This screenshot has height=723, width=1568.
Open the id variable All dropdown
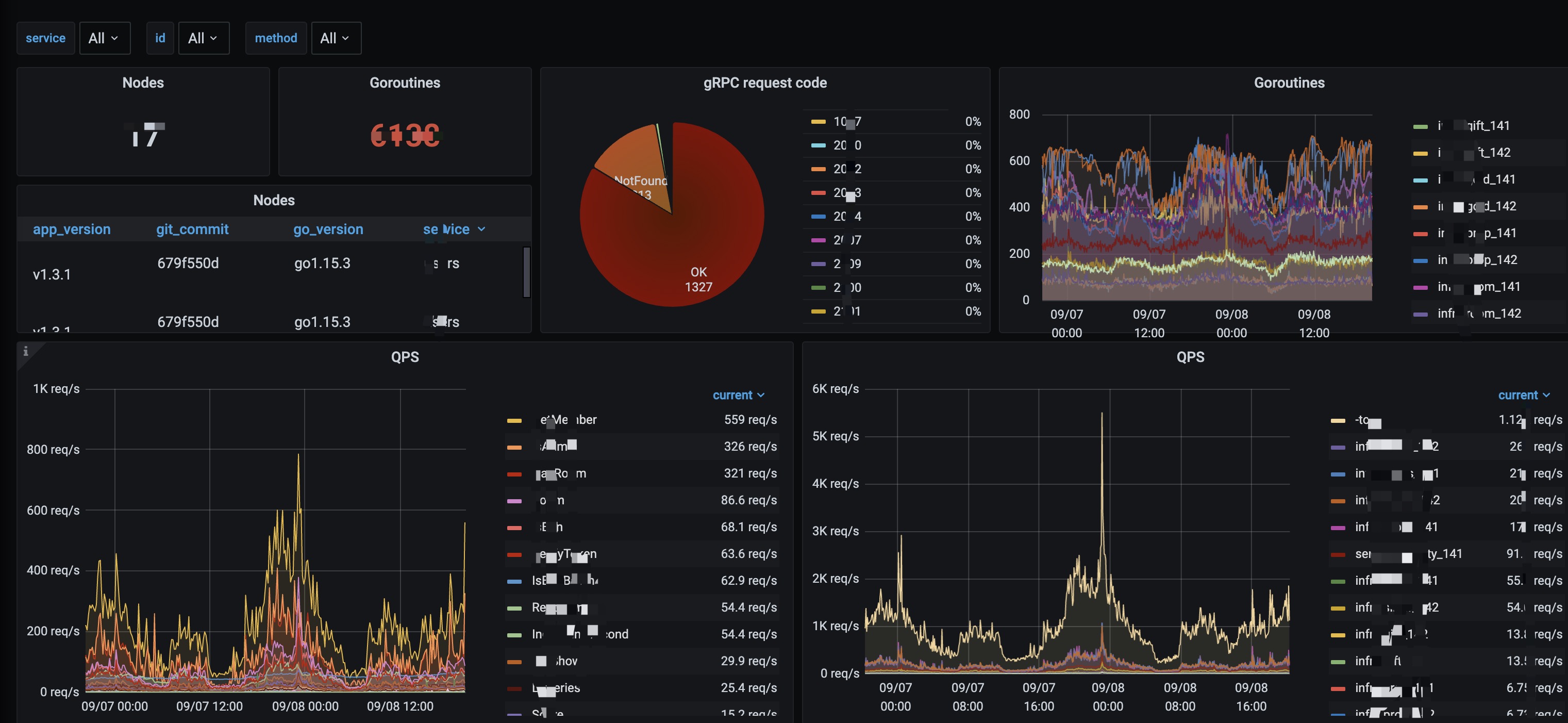[203, 38]
